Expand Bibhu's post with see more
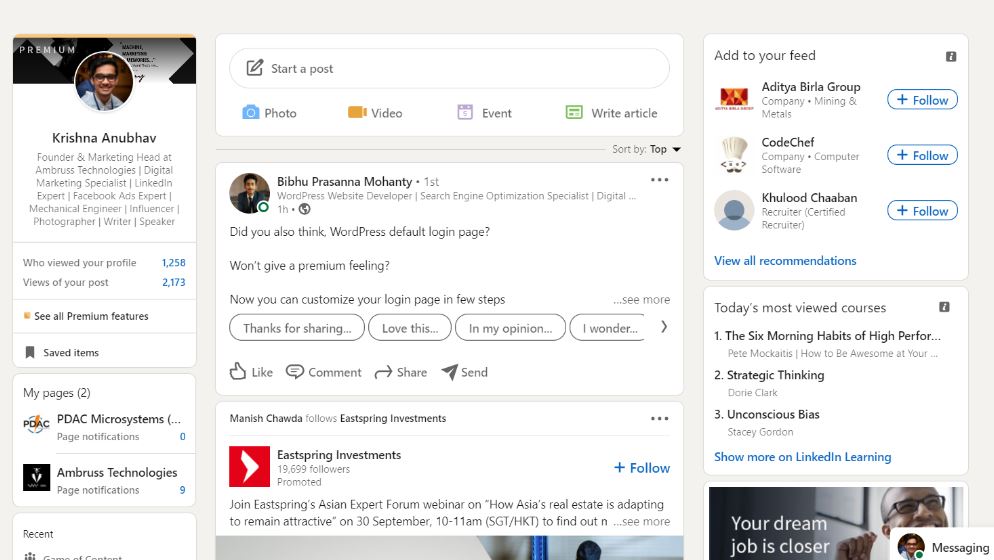 (642, 299)
